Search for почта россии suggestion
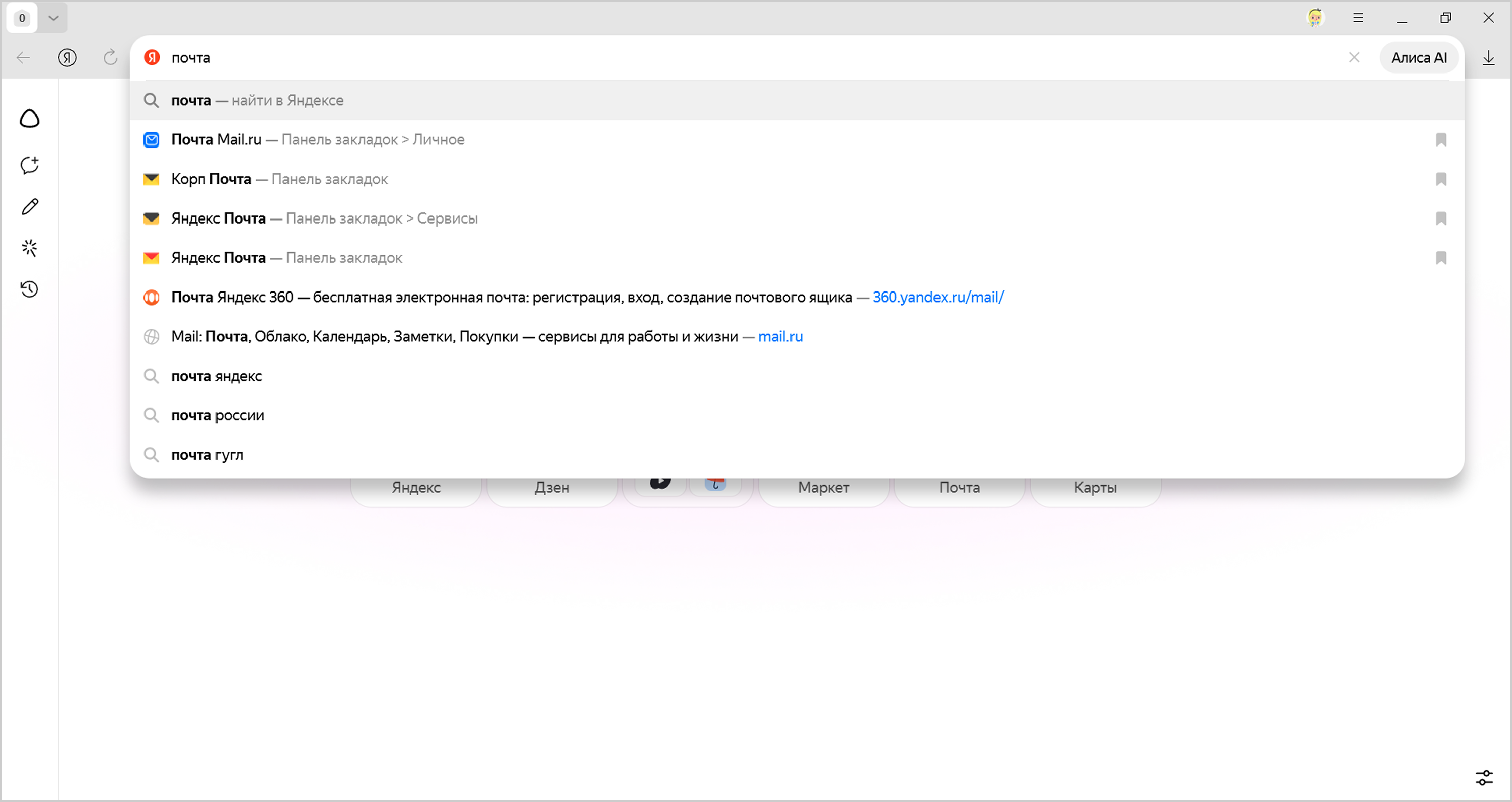1512x802 pixels. pyautogui.click(x=797, y=415)
